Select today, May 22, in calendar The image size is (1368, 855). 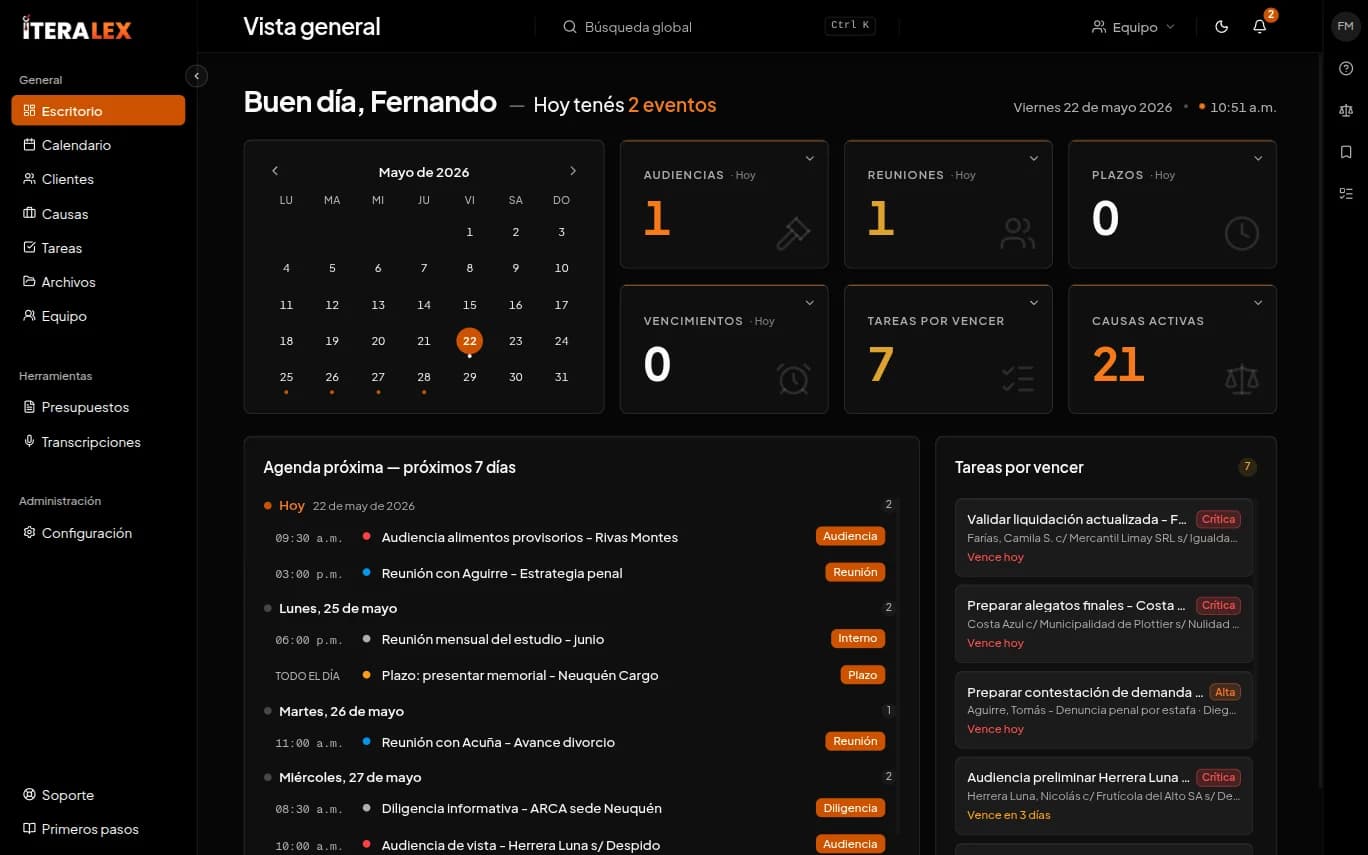[x=469, y=341]
